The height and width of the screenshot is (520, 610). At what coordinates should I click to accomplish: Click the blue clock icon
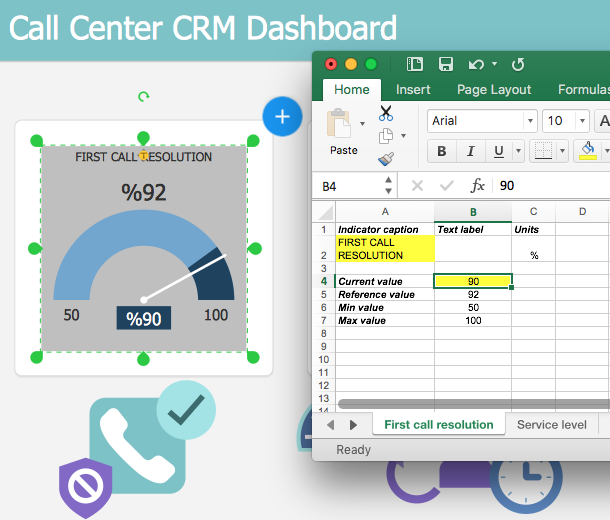(x=526, y=486)
